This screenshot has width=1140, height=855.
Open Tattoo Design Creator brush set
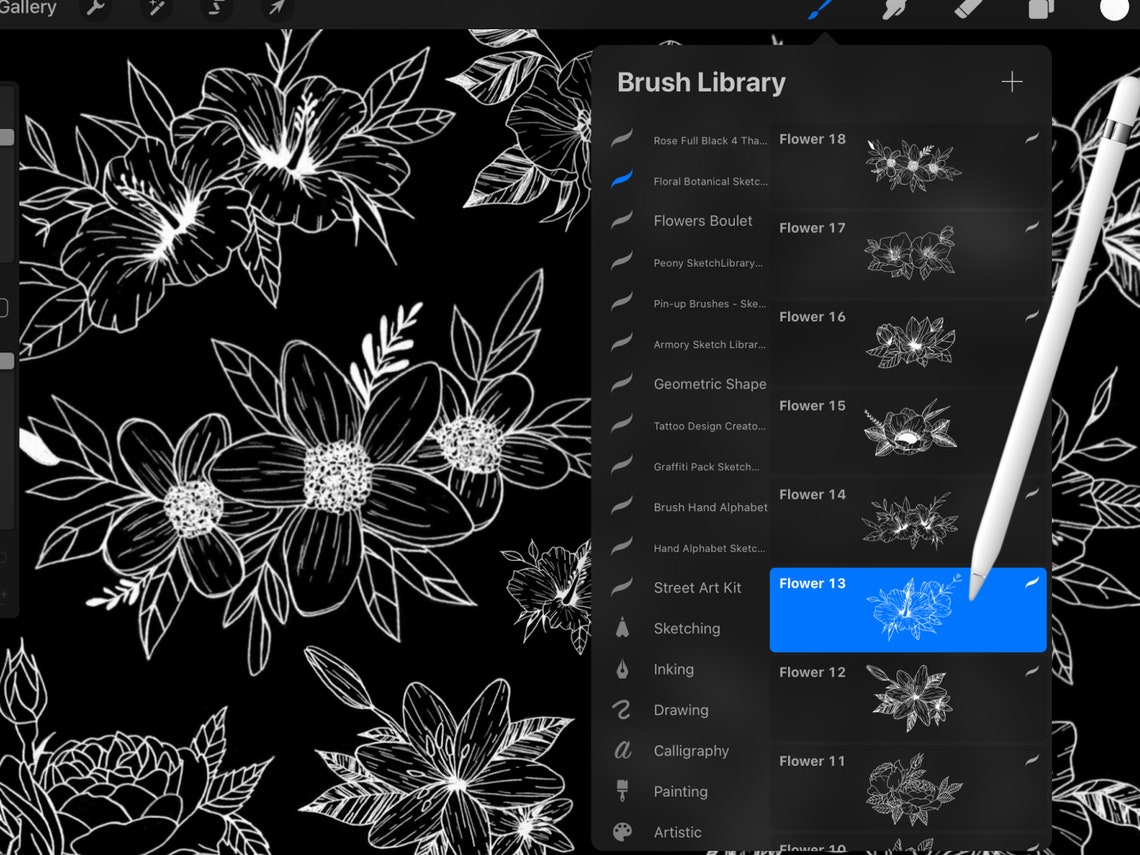[x=689, y=425]
